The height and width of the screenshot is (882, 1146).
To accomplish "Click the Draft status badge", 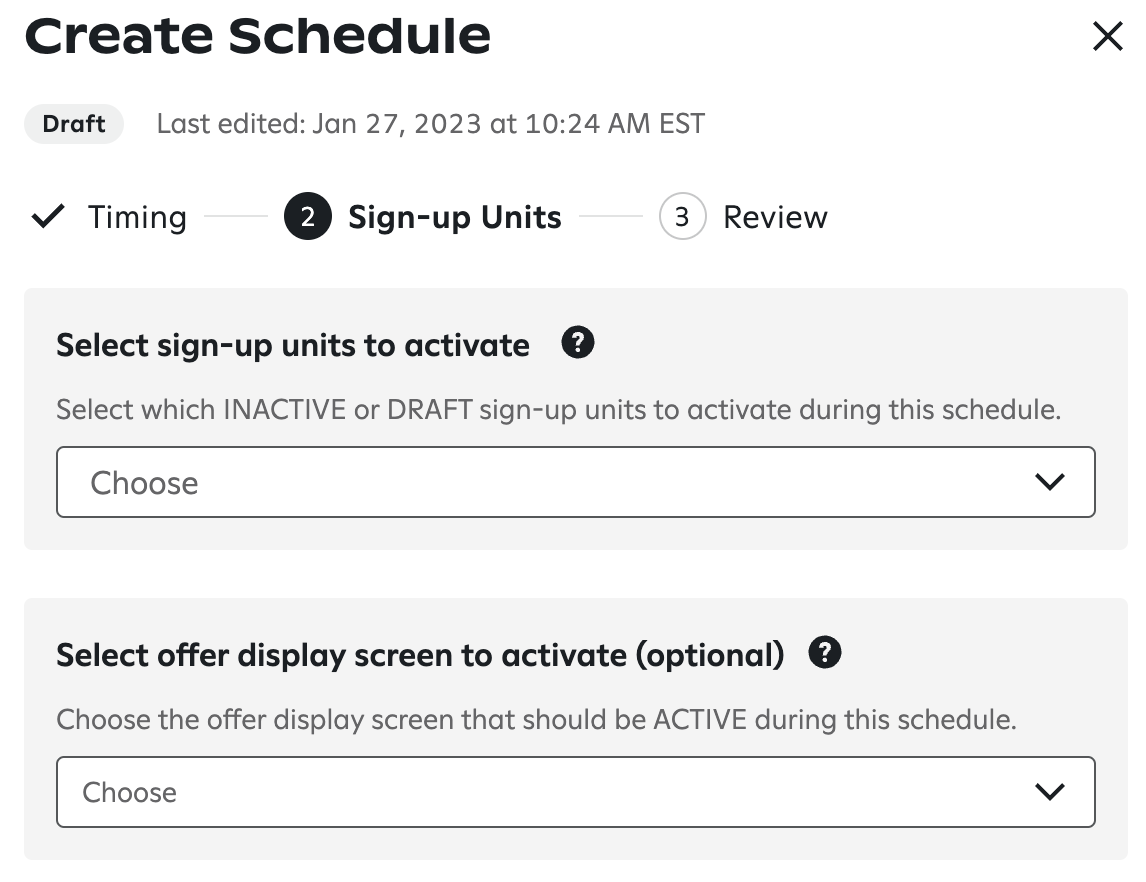I will coord(74,124).
